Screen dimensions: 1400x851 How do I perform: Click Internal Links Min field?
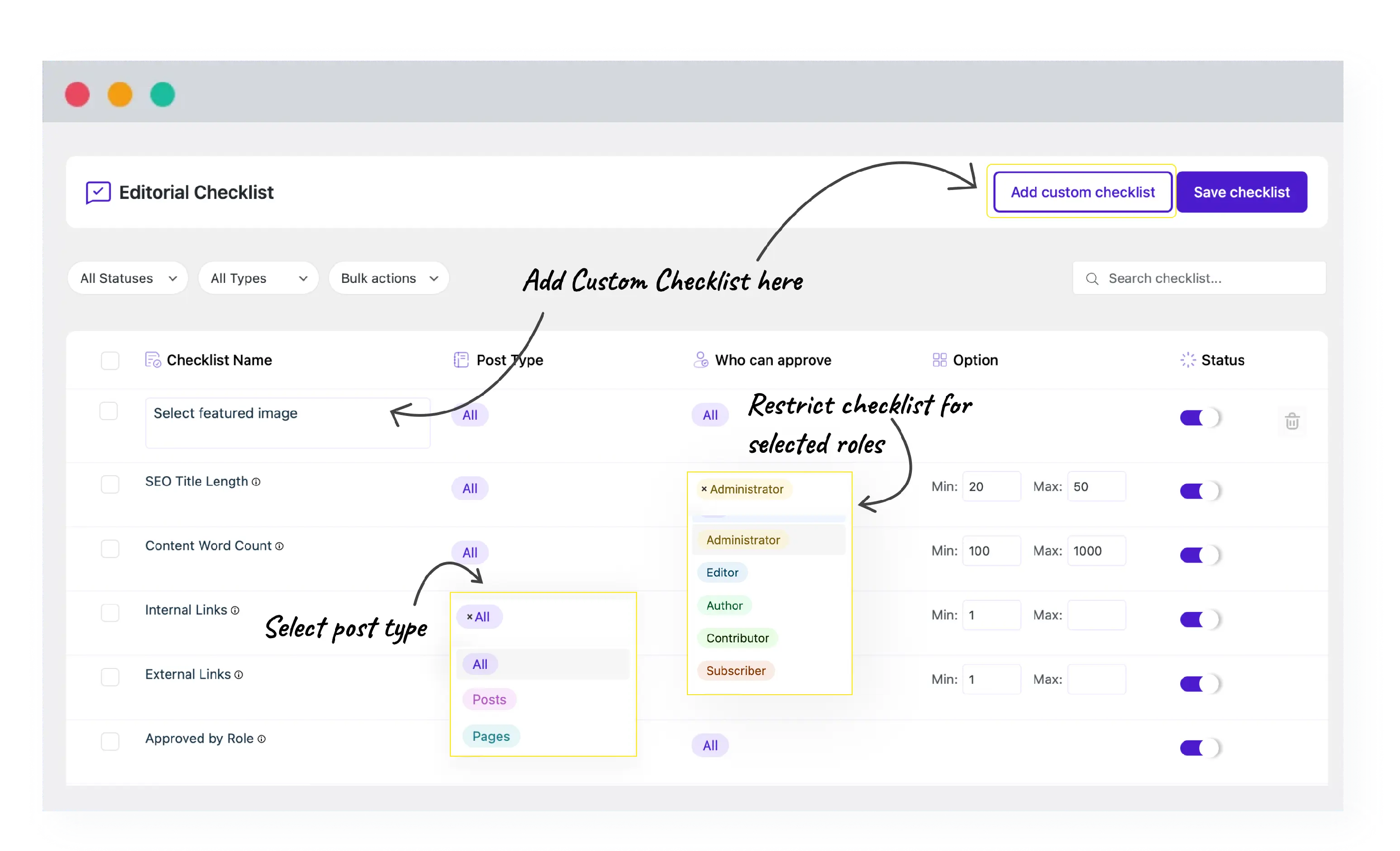[992, 616]
